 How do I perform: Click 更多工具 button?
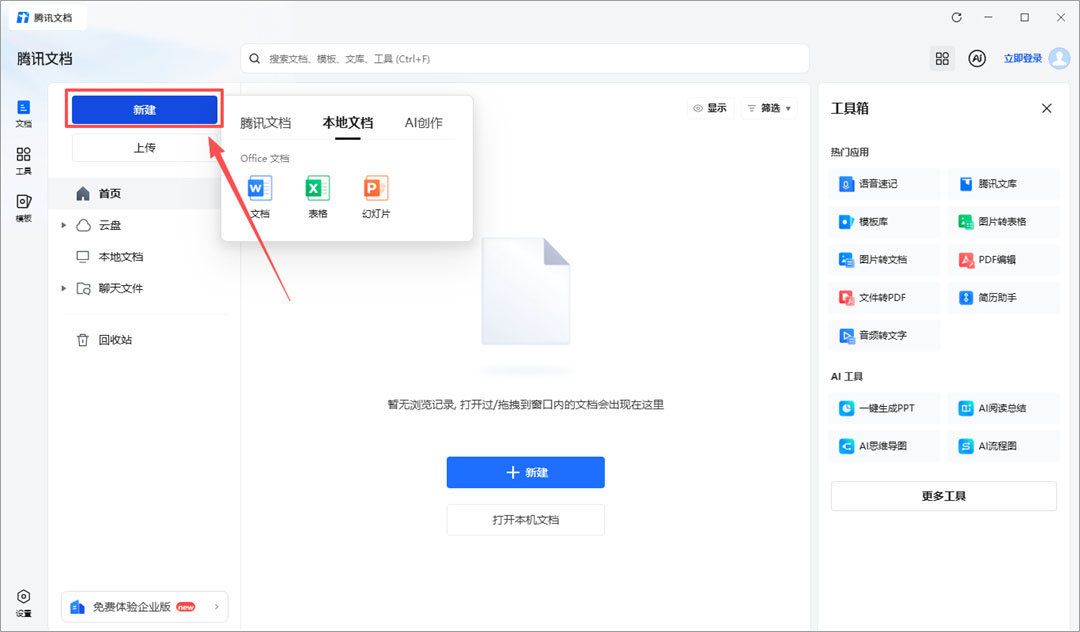tap(944, 496)
